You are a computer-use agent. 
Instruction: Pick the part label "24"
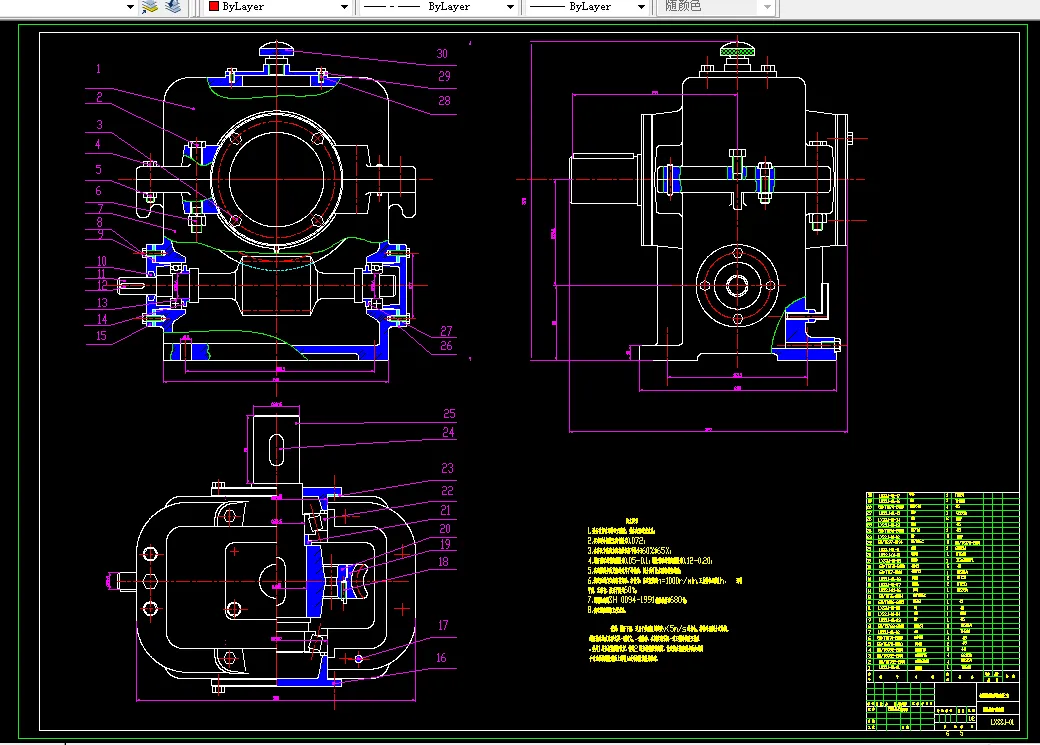coord(448,433)
